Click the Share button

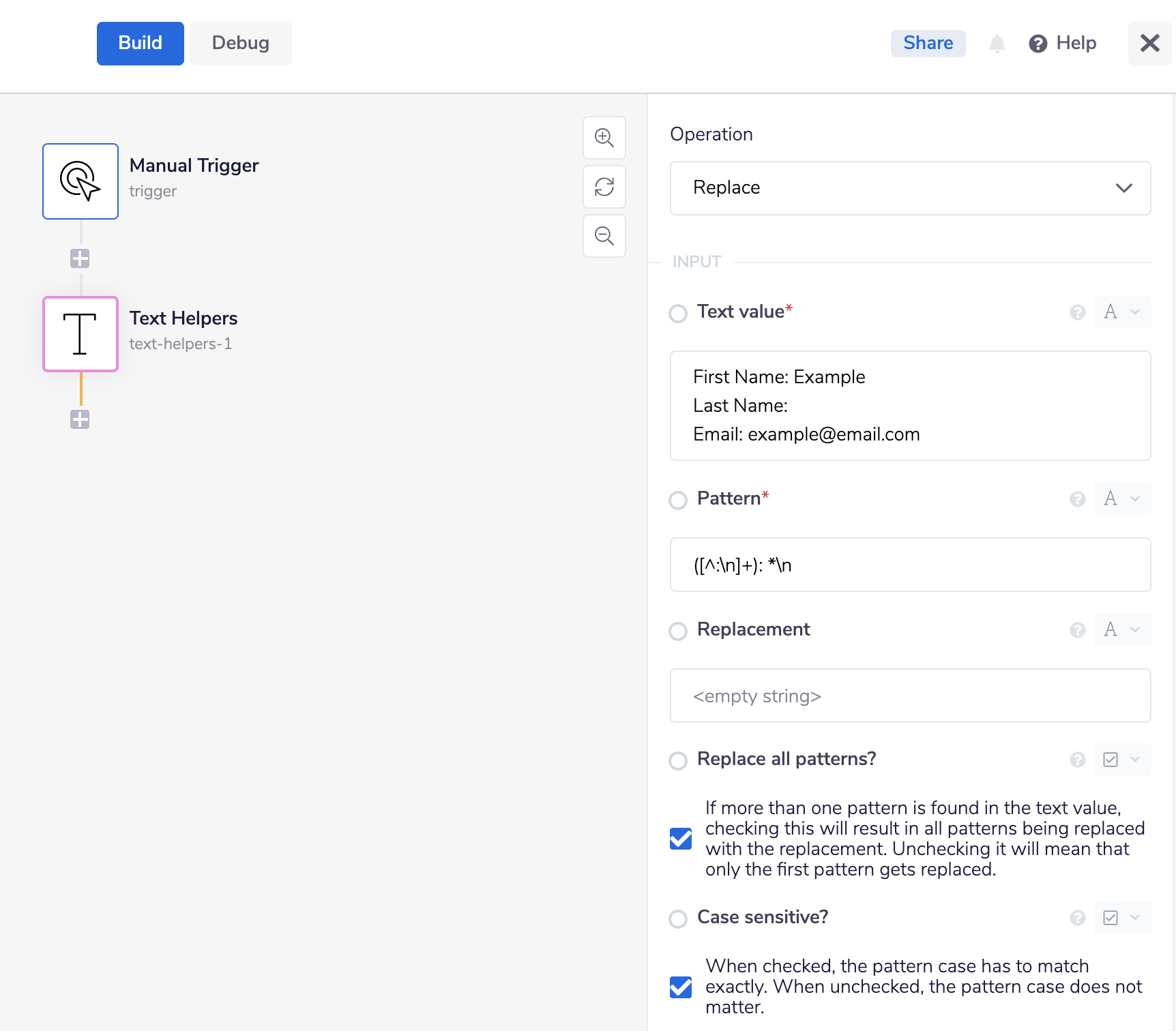(x=928, y=44)
